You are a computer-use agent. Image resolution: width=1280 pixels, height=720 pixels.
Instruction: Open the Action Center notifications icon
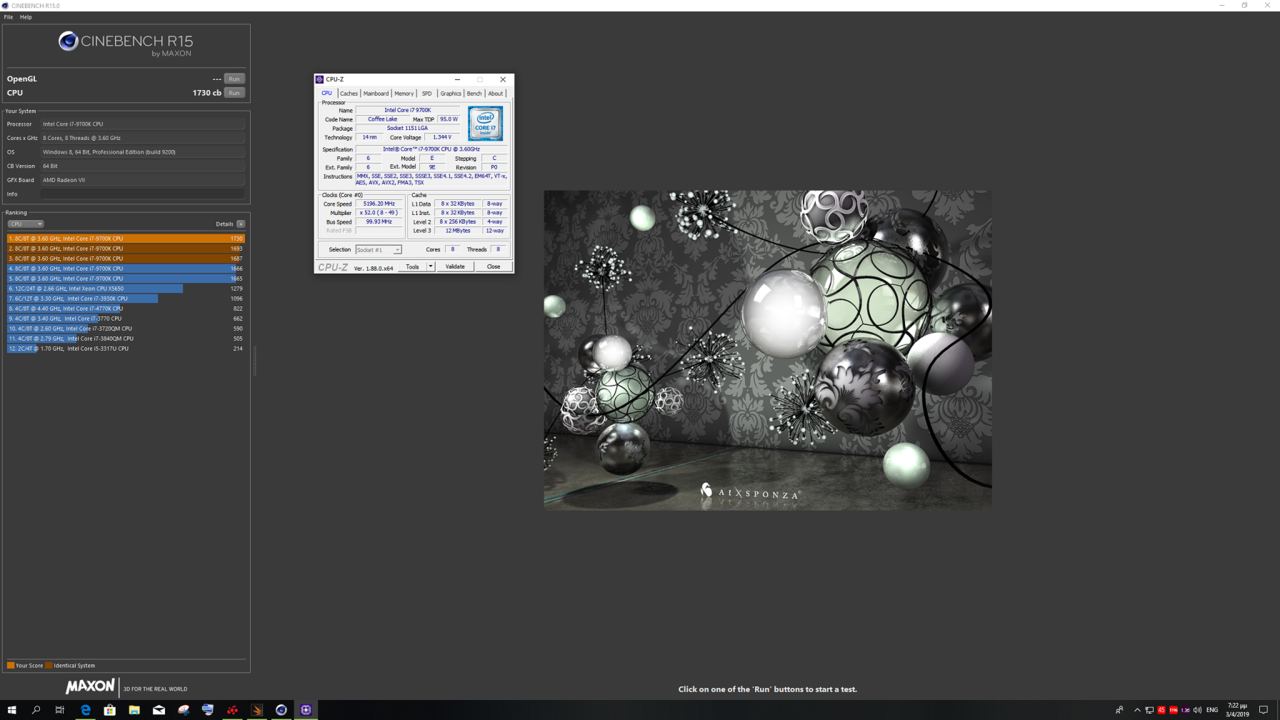tap(1264, 710)
